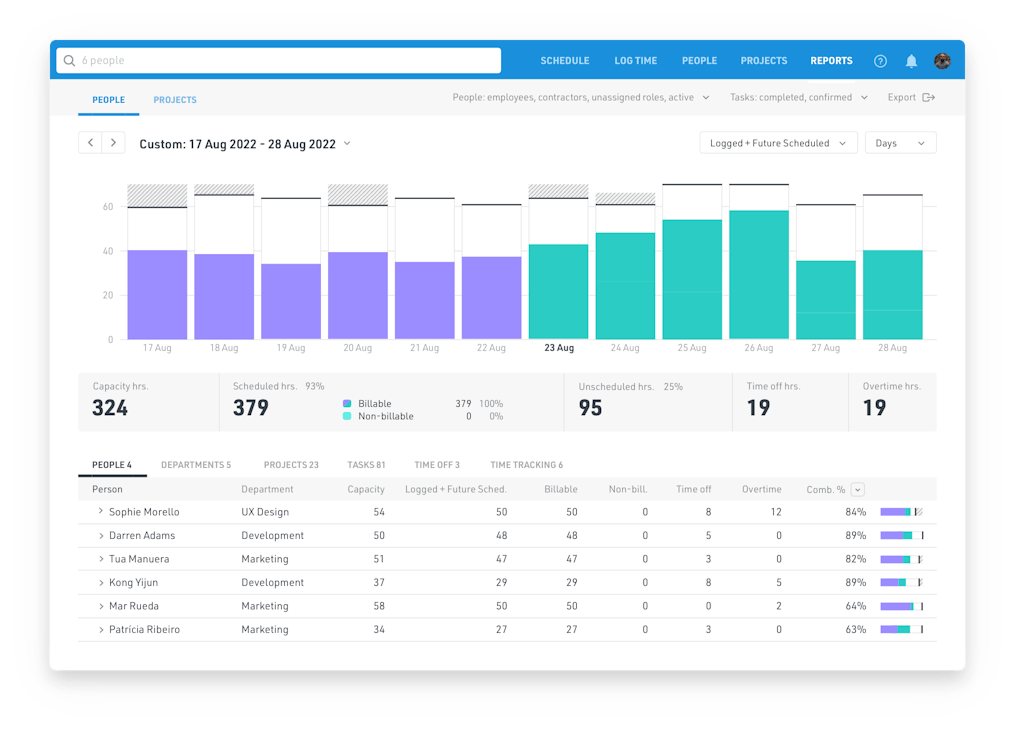The height and width of the screenshot is (730, 1015).
Task: Go to previous date range arrow
Action: point(91,143)
